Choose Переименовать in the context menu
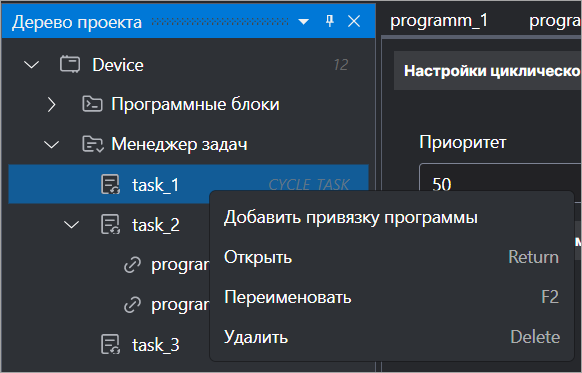The height and width of the screenshot is (373, 582). [392, 297]
